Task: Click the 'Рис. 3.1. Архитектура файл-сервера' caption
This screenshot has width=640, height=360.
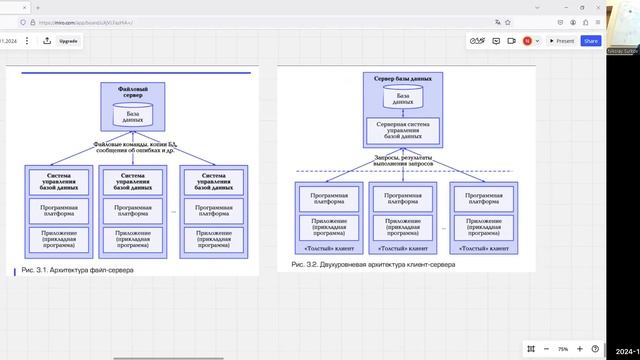Action: coord(78,270)
